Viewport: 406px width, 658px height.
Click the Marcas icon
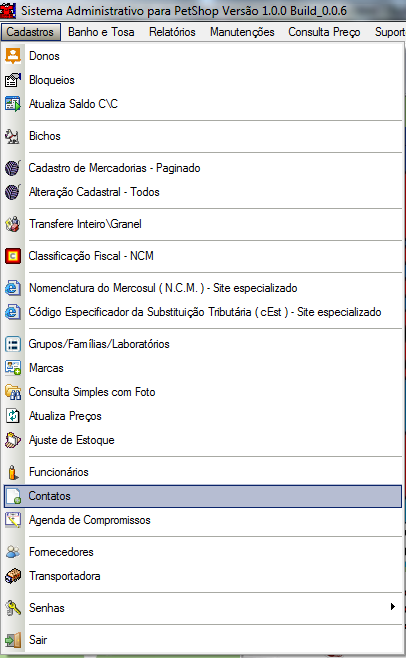pyautogui.click(x=13, y=368)
